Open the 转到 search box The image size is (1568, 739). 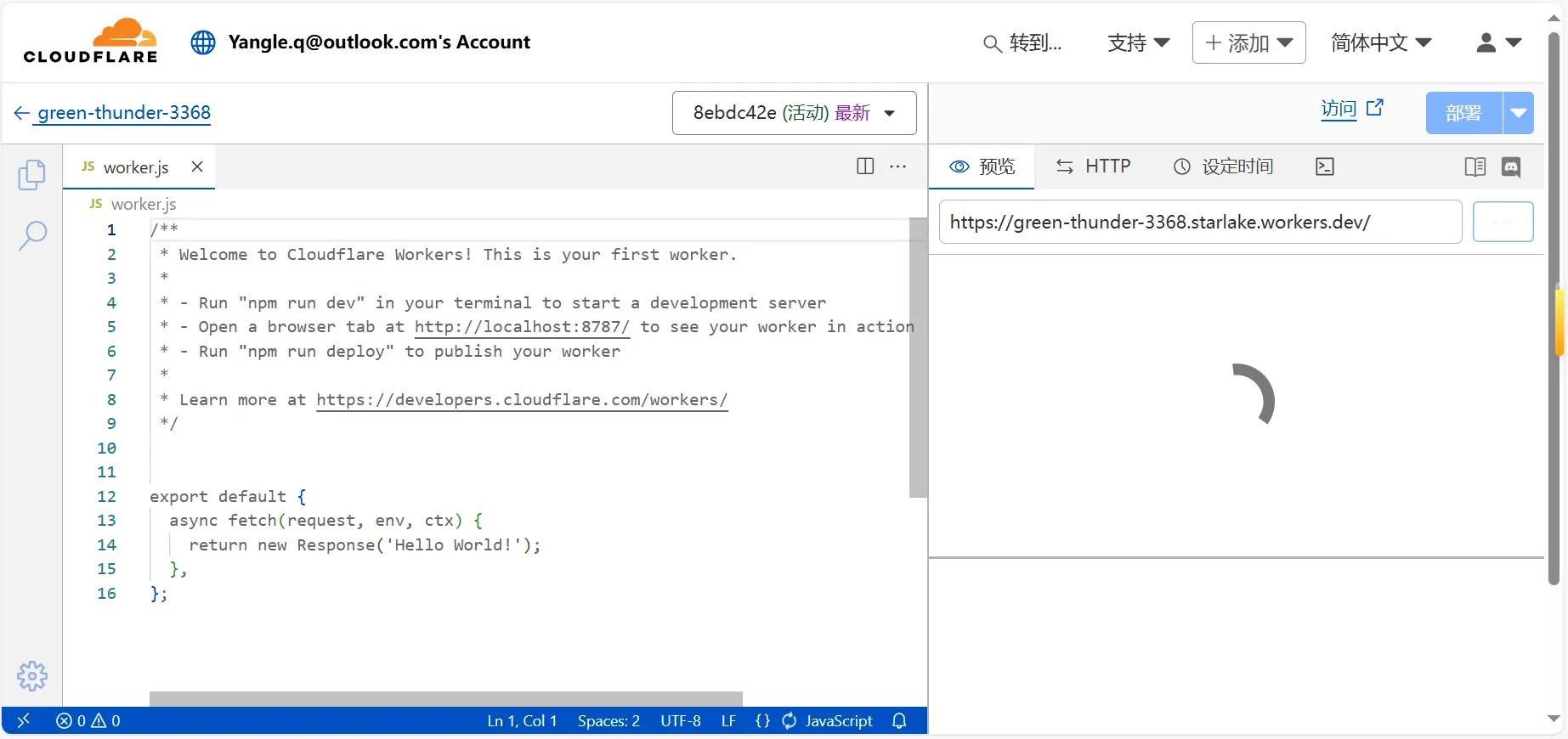coord(1022,42)
